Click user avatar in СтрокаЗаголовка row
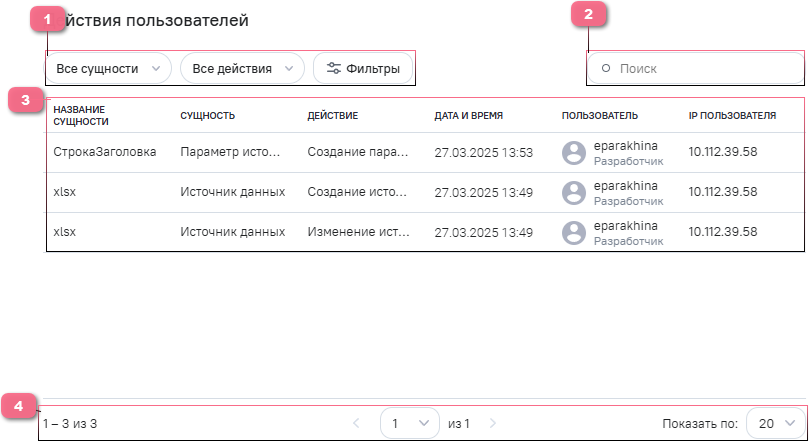The image size is (809, 443). pyautogui.click(x=573, y=152)
